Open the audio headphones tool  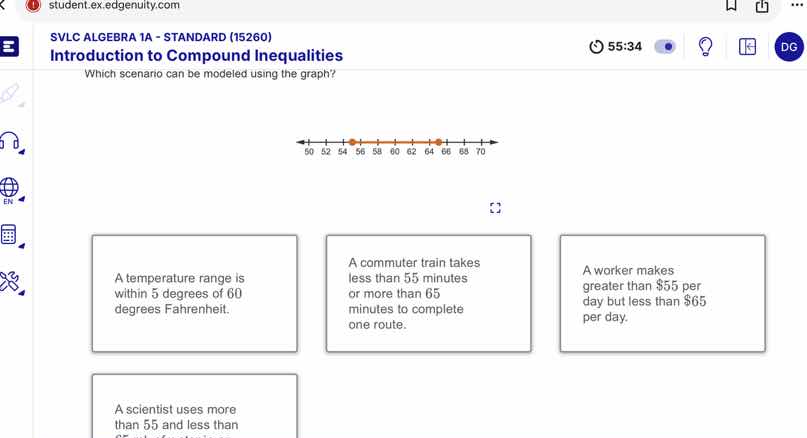tap(10, 141)
